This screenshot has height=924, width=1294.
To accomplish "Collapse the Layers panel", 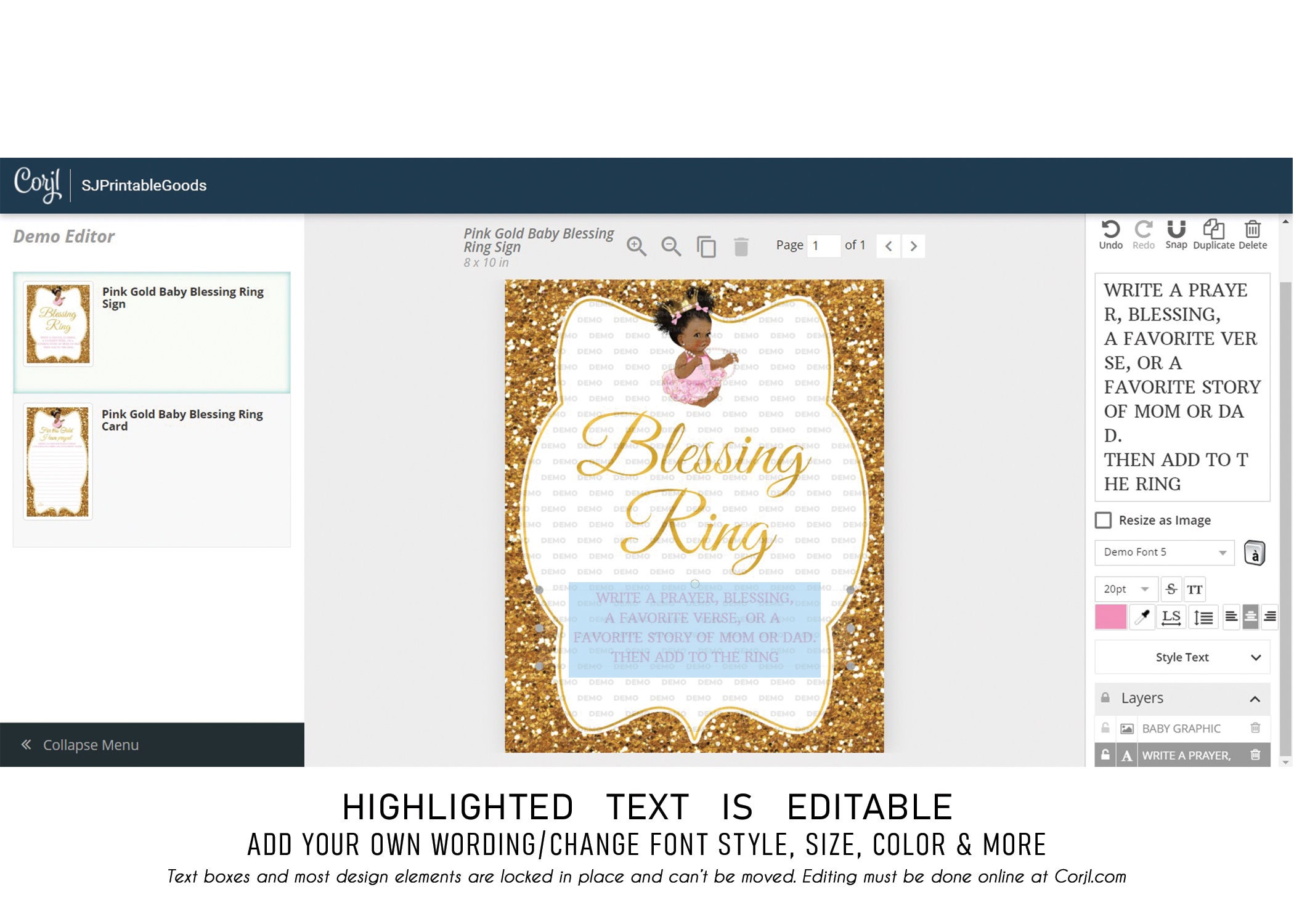I will tap(1255, 699).
